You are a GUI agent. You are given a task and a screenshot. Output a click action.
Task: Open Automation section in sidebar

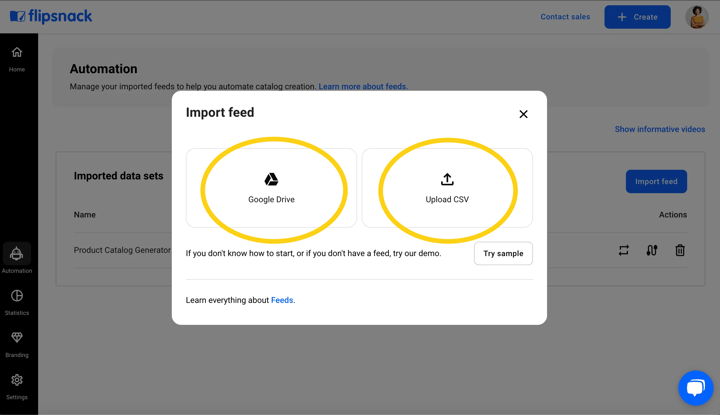(17, 258)
